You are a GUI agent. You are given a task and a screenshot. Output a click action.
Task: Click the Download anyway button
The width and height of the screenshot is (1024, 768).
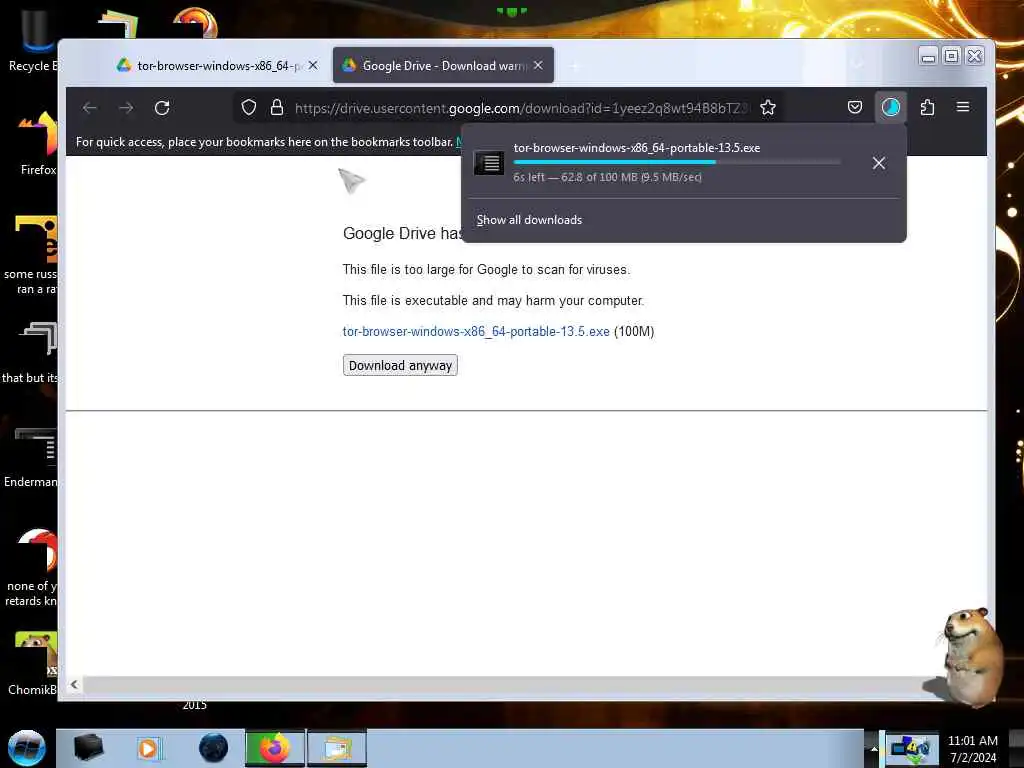pyautogui.click(x=400, y=366)
